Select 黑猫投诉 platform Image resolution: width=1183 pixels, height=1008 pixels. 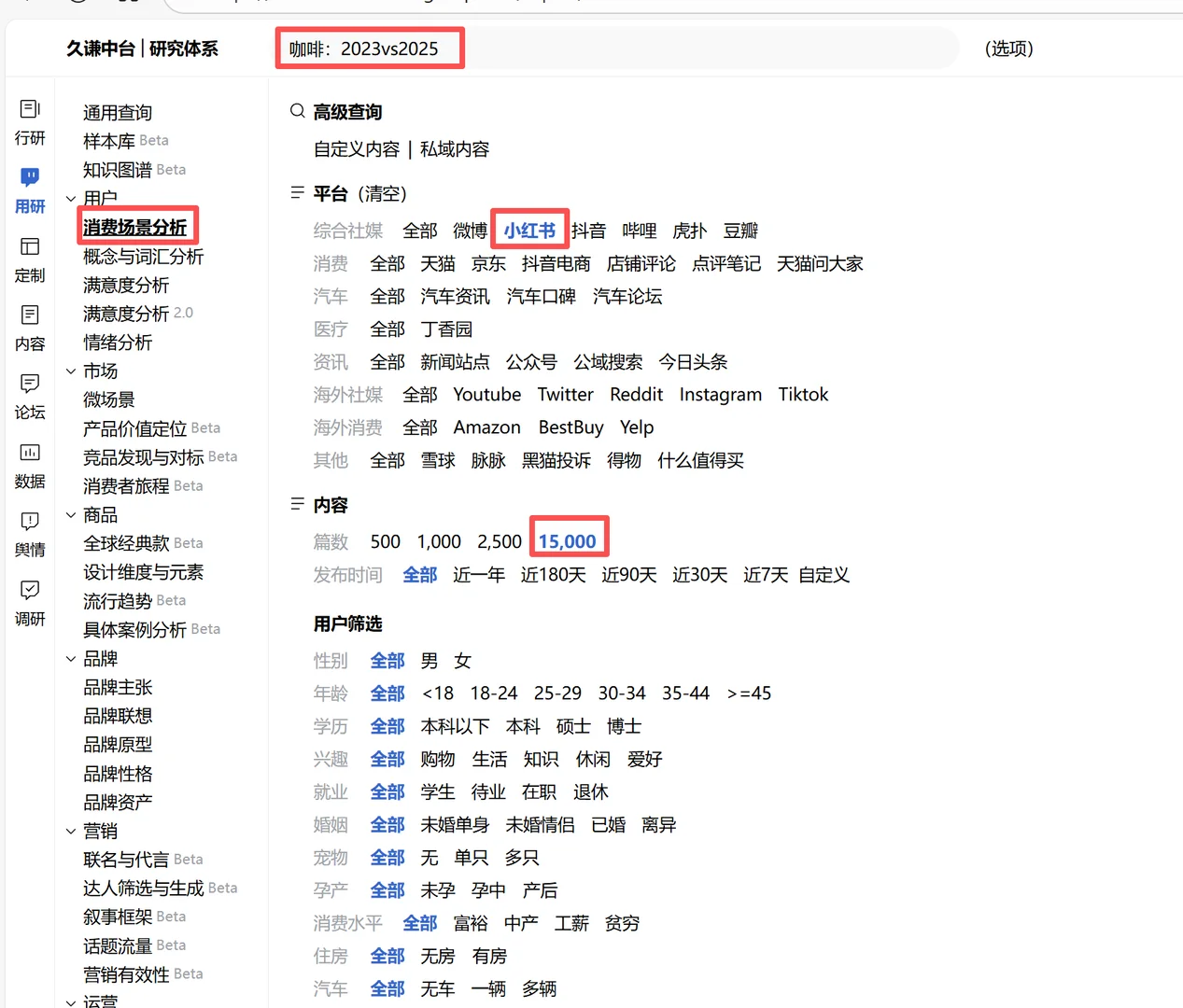click(x=556, y=460)
